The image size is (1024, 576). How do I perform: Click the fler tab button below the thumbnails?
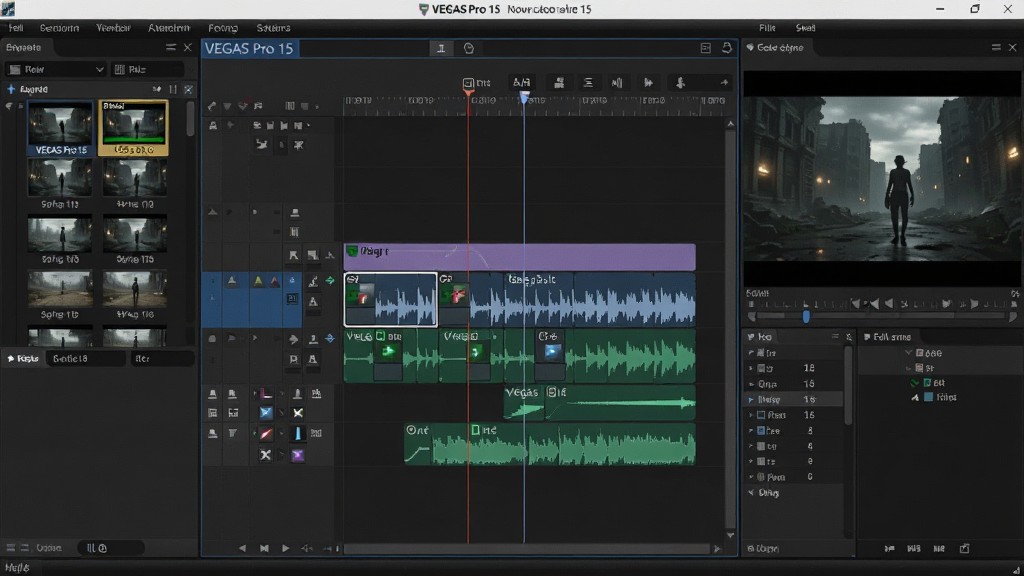pos(162,359)
